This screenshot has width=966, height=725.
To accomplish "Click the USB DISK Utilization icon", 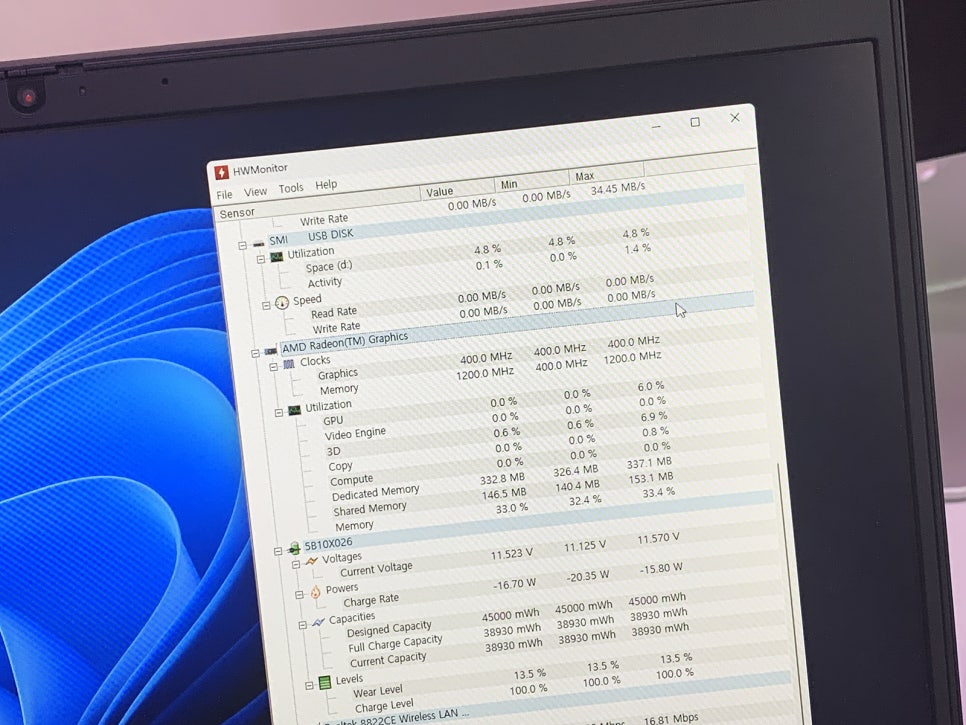I will (275, 255).
